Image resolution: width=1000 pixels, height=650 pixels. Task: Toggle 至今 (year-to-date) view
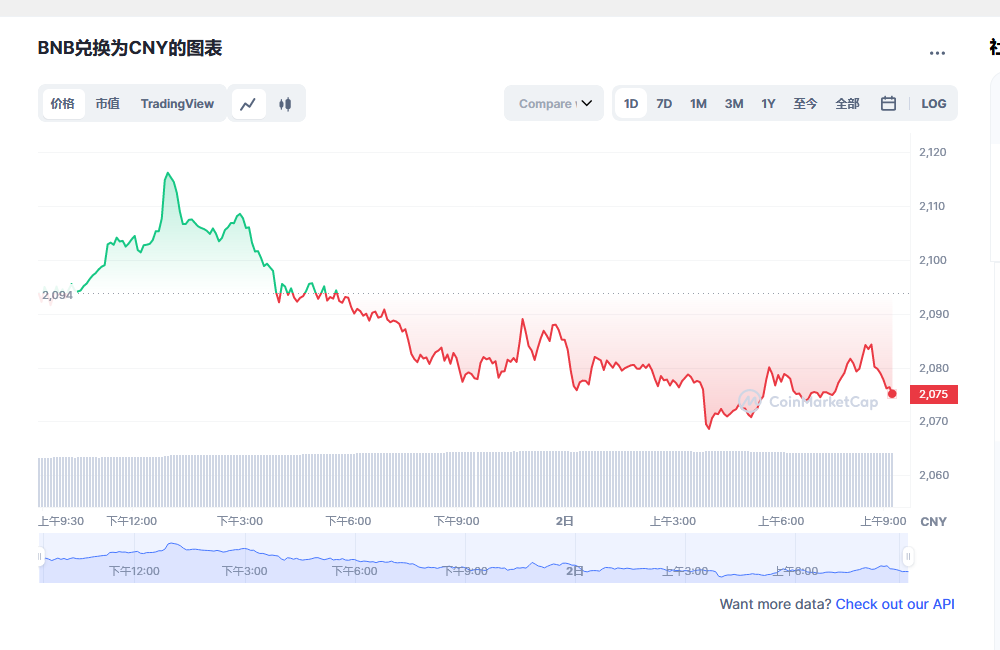pos(805,103)
